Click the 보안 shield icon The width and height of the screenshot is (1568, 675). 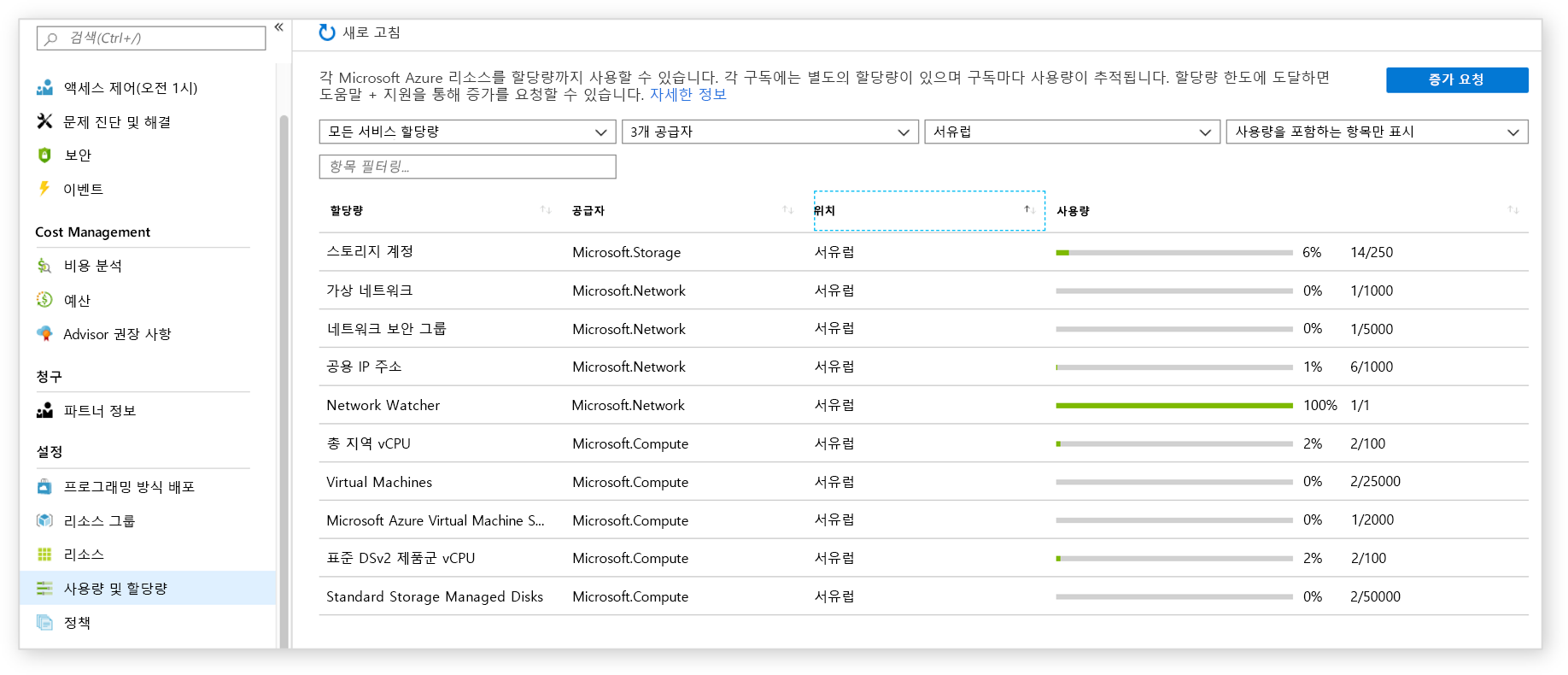pos(44,156)
